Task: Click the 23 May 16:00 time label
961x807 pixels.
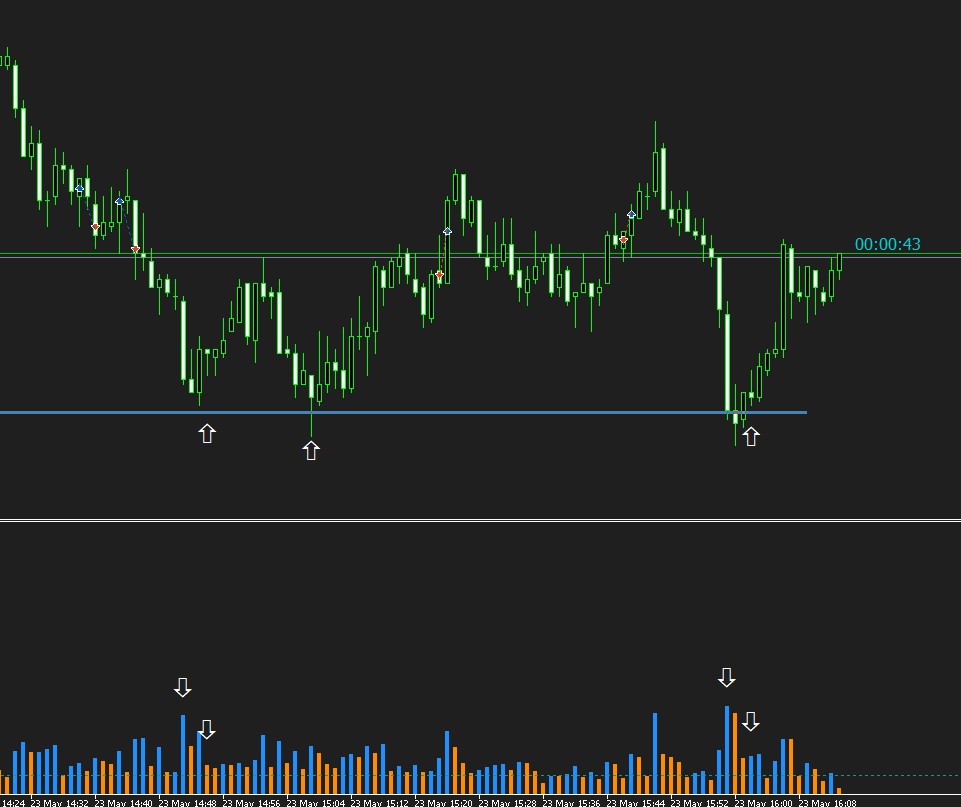Action: point(764,803)
